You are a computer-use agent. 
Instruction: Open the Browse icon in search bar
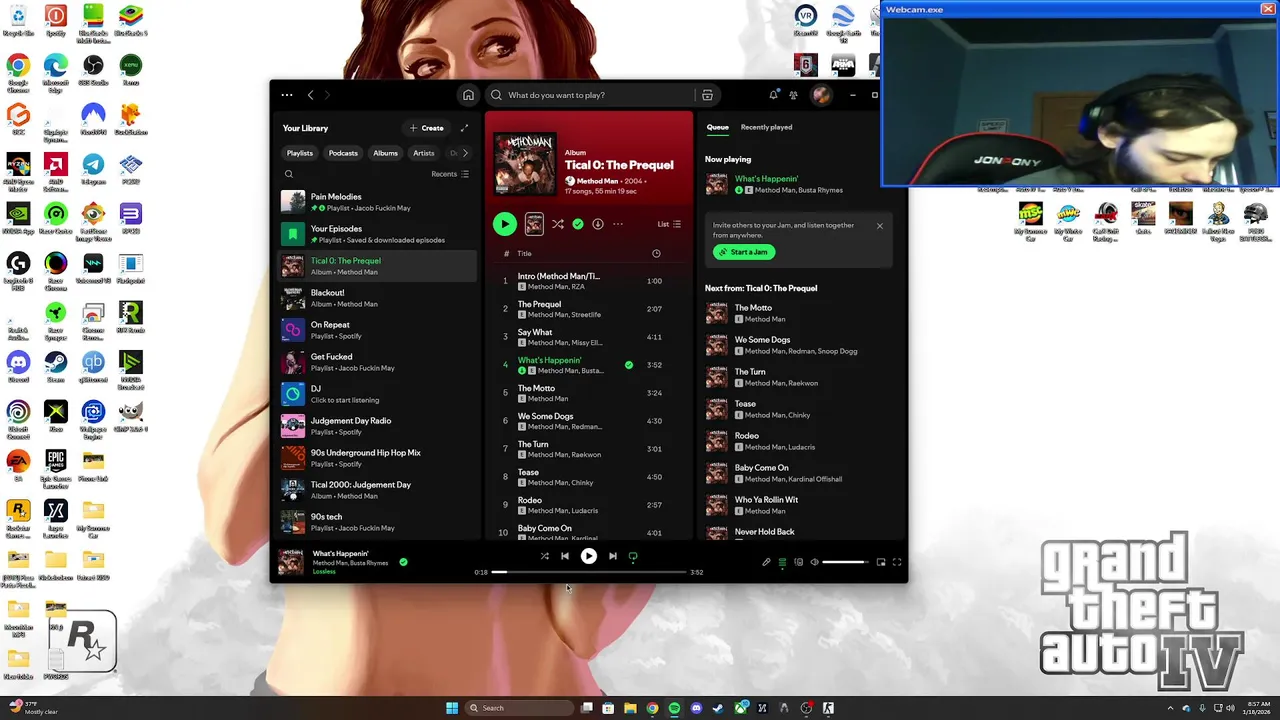click(707, 95)
